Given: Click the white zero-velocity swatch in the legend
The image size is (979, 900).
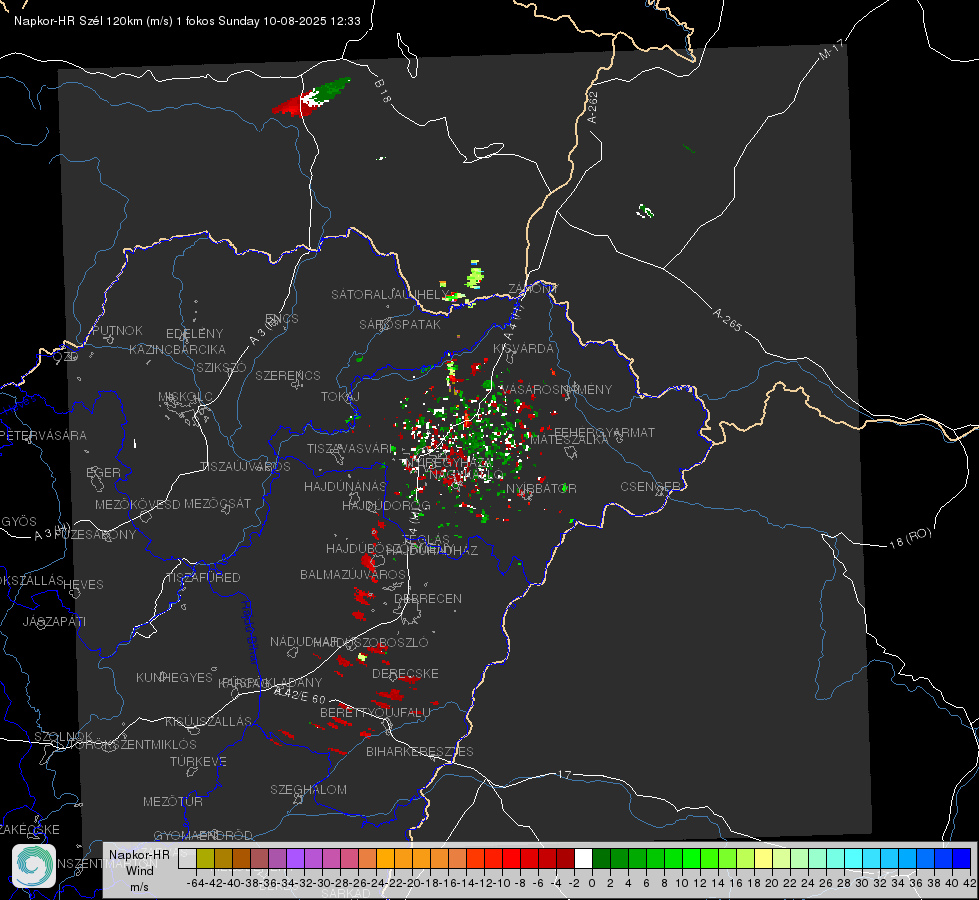Looking at the screenshot, I should pos(583,859).
